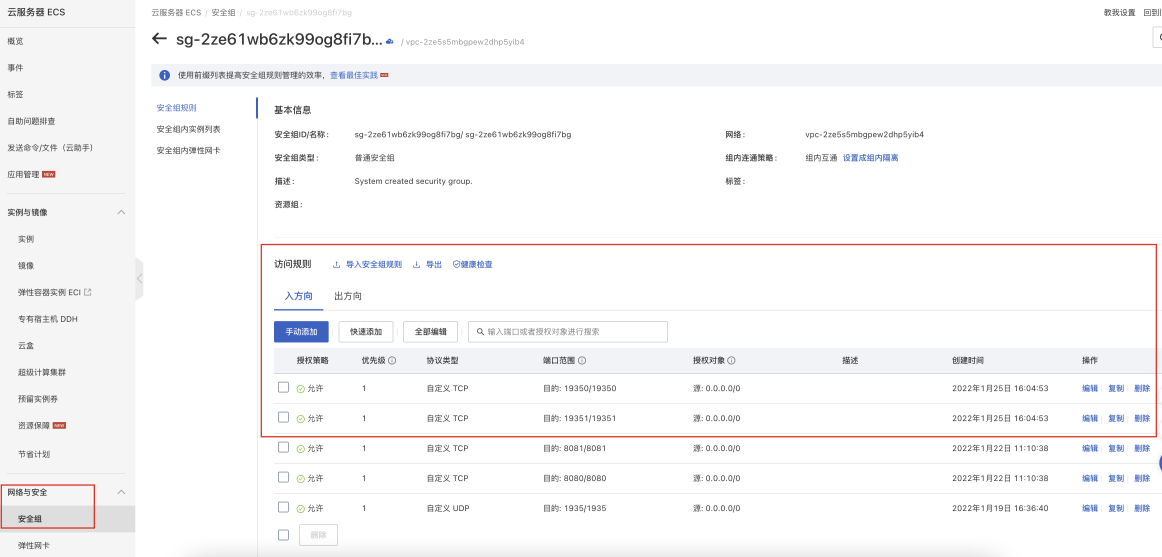Open the 查看最佳实践 link
1162x557 pixels.
pyautogui.click(x=353, y=76)
